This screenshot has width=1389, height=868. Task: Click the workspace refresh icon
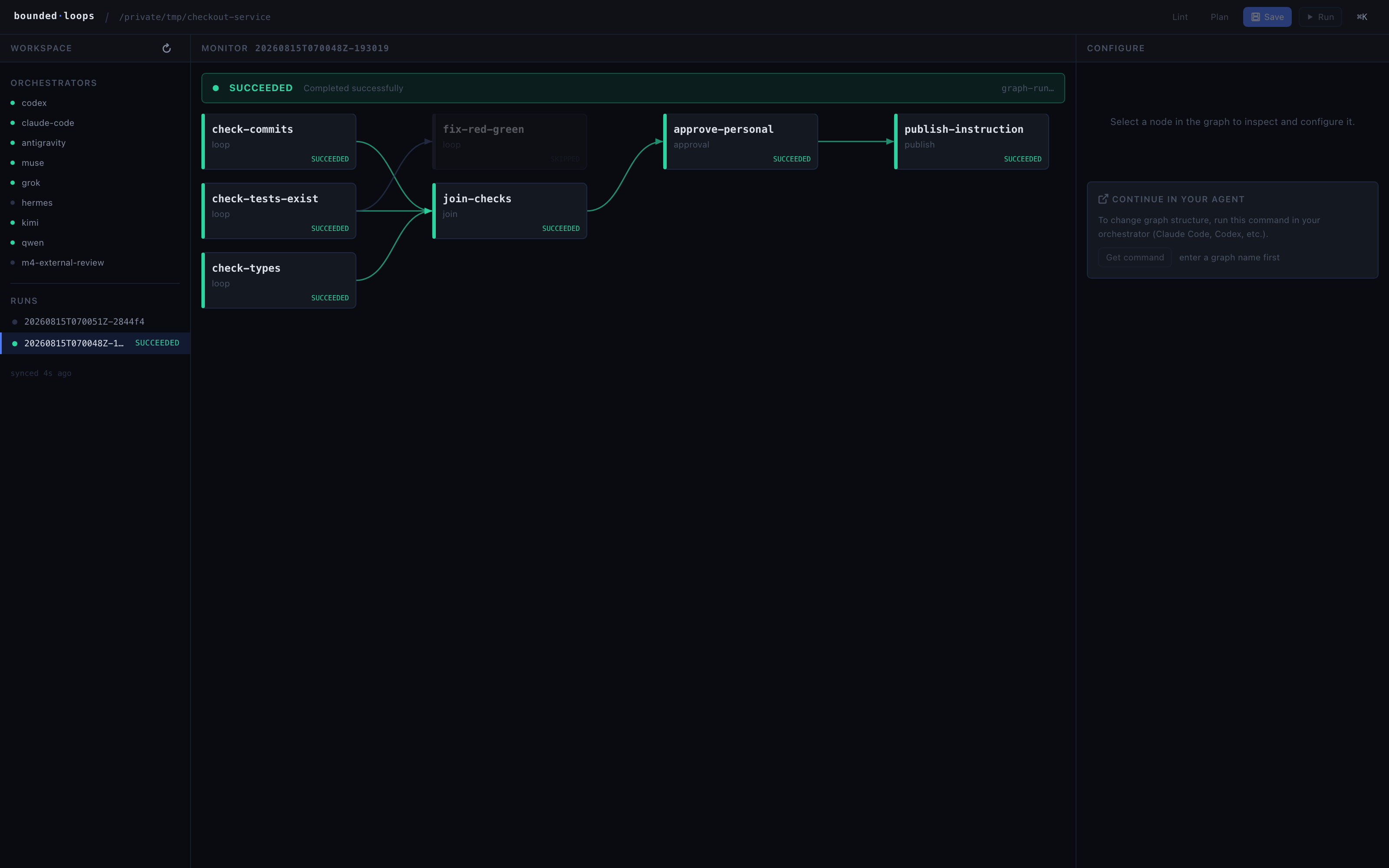click(166, 48)
